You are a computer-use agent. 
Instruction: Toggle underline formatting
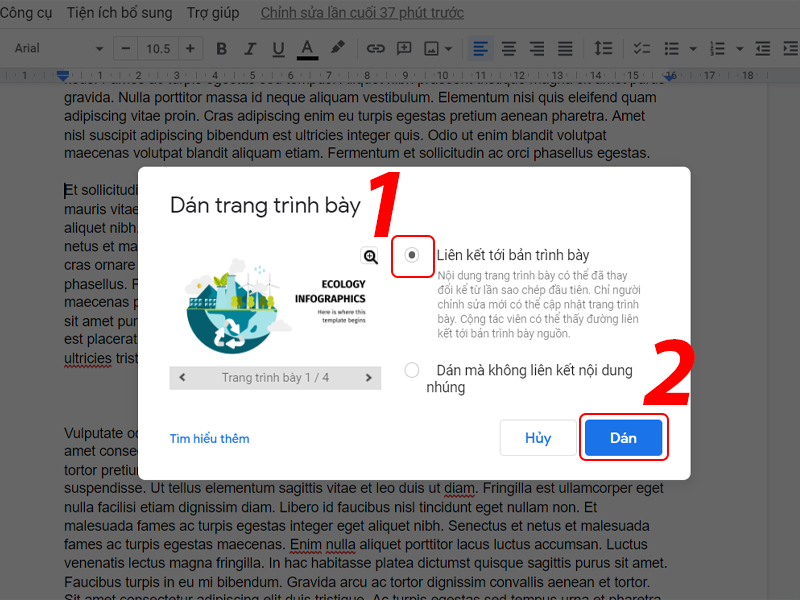pos(277,48)
